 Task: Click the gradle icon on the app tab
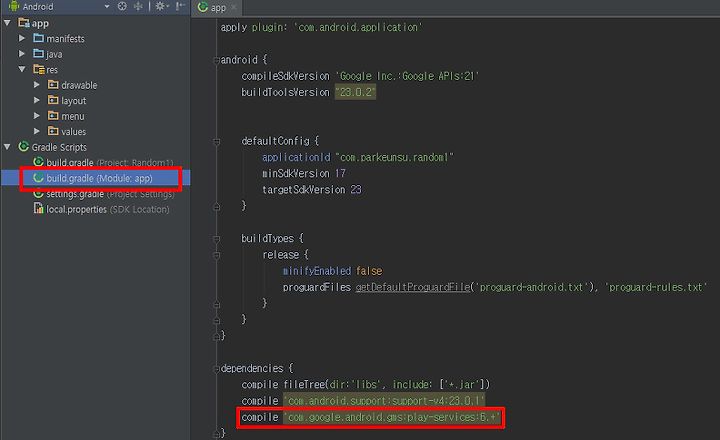(202, 7)
